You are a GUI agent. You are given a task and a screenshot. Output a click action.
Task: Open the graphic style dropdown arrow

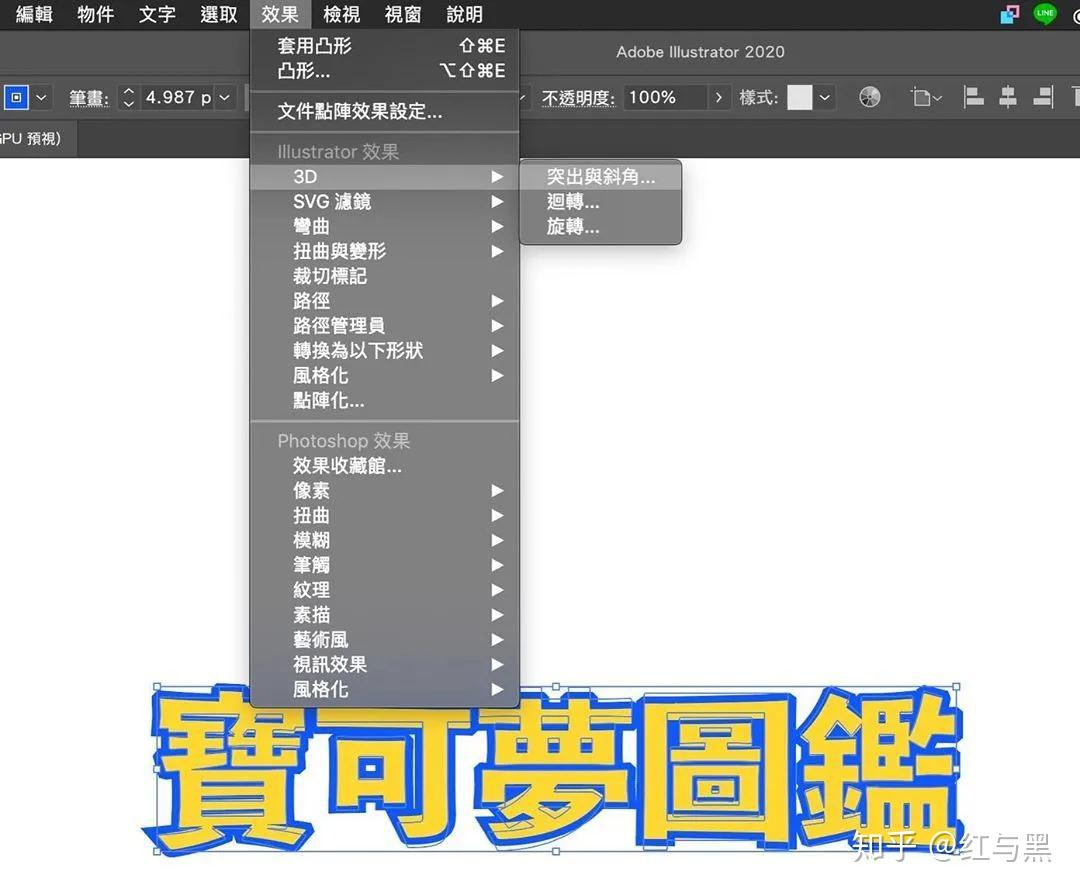[x=824, y=97]
